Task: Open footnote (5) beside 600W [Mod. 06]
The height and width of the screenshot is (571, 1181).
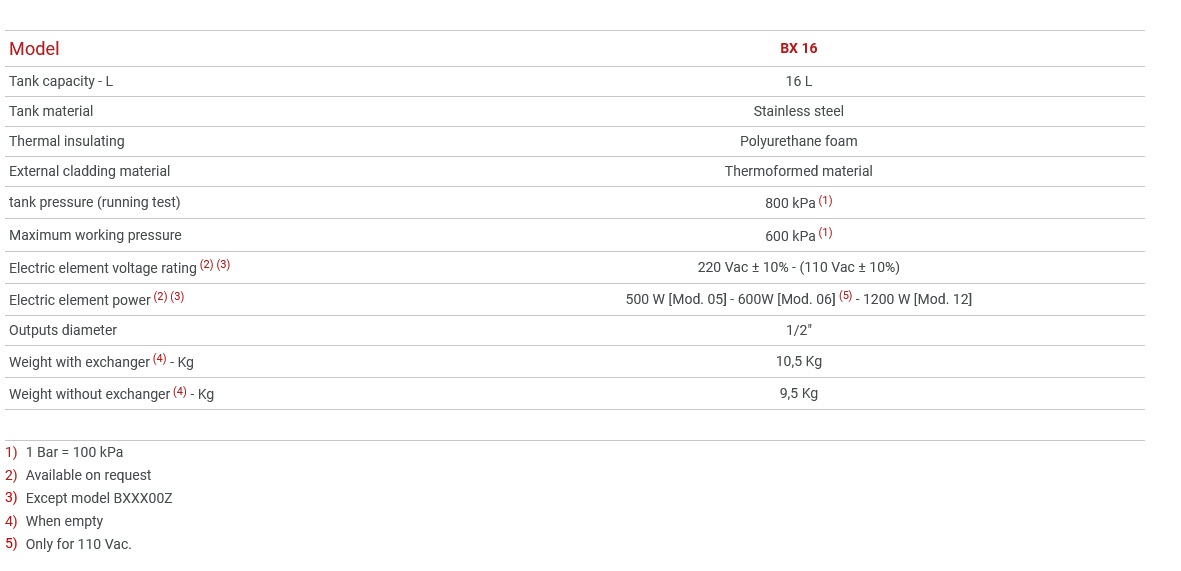Action: pos(845,296)
